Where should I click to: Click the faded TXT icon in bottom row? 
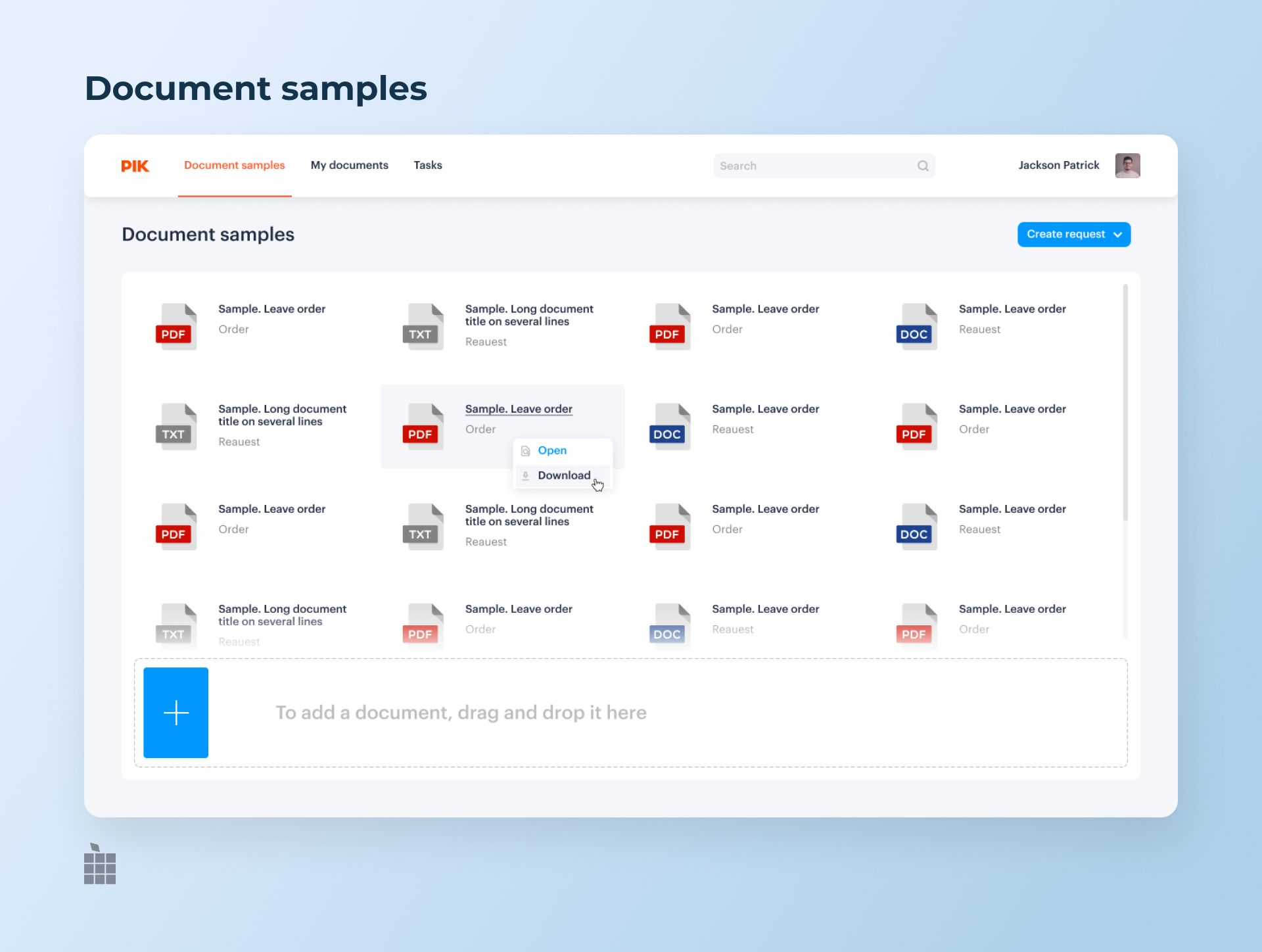coord(175,626)
